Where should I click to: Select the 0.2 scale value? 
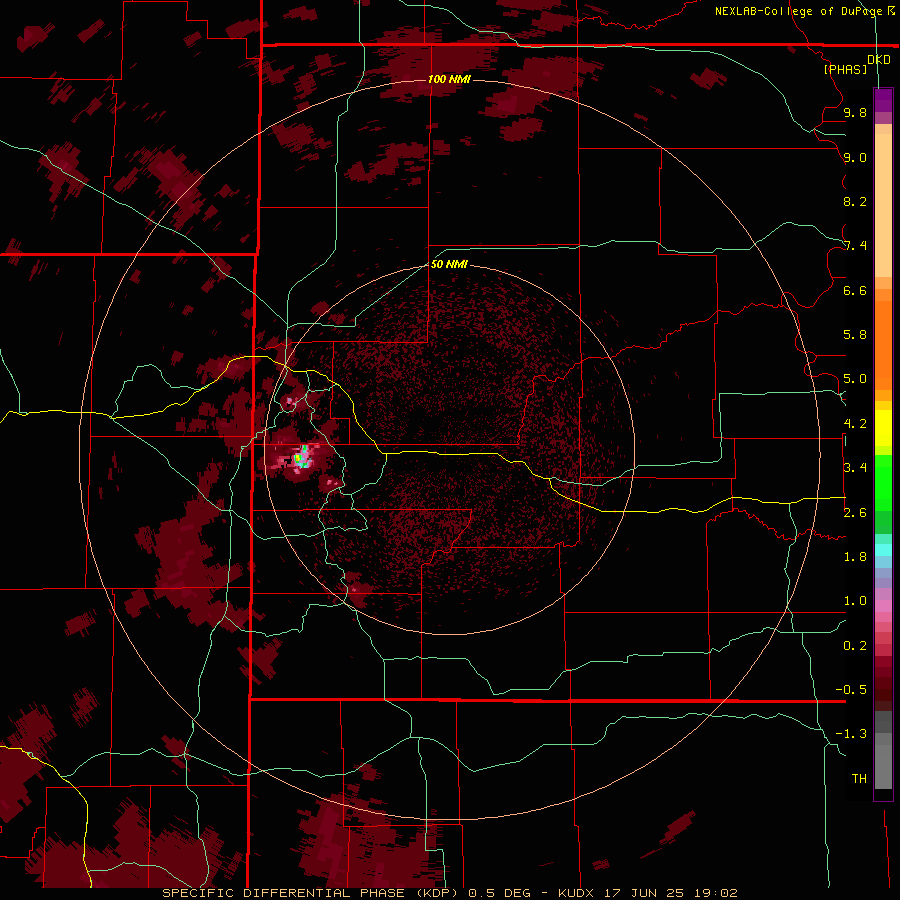(x=855, y=646)
